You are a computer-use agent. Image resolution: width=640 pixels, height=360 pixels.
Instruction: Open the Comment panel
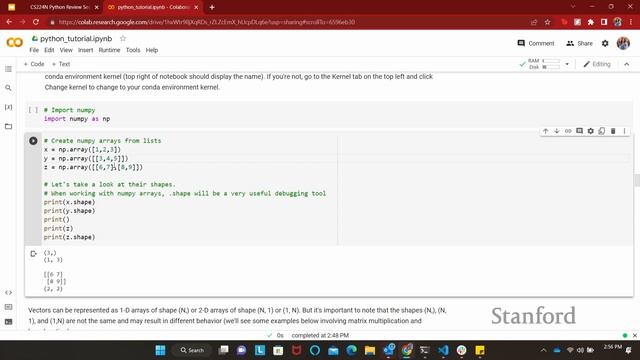point(536,43)
